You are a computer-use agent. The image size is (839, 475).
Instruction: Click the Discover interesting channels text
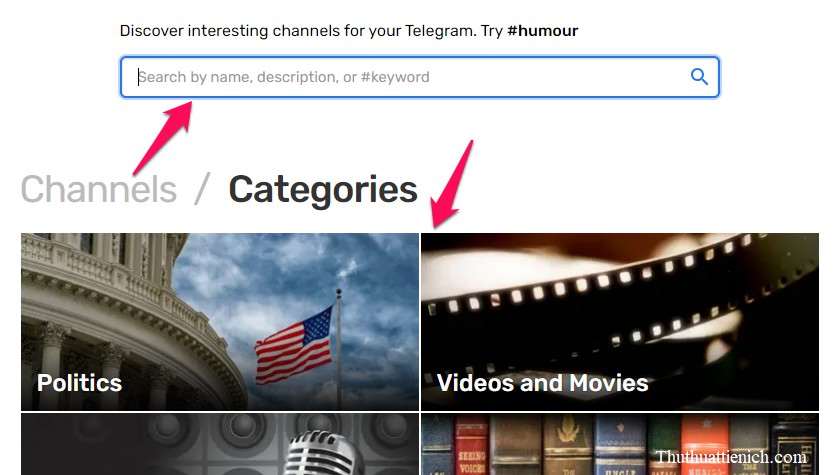click(x=298, y=31)
